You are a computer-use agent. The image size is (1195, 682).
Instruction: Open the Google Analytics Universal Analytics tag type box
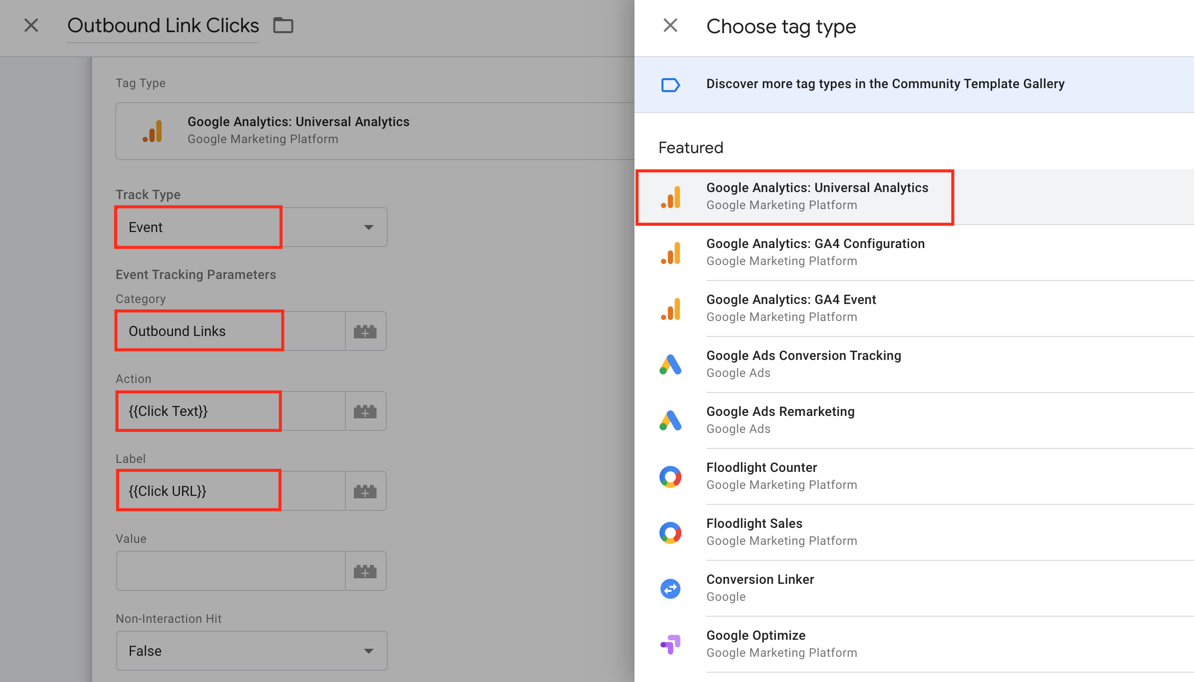tap(375, 131)
